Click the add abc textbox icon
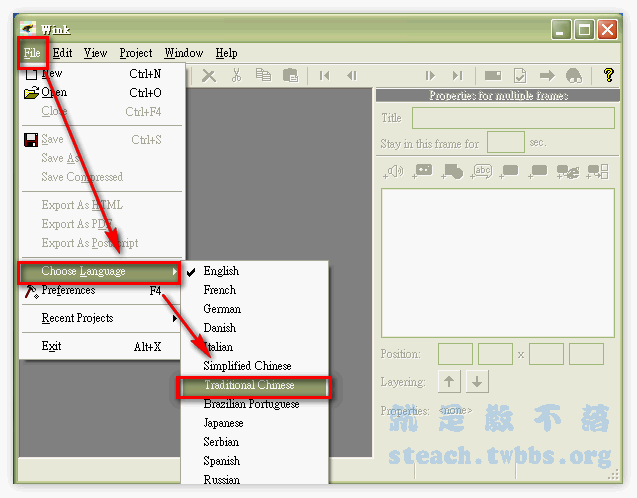 click(x=481, y=172)
